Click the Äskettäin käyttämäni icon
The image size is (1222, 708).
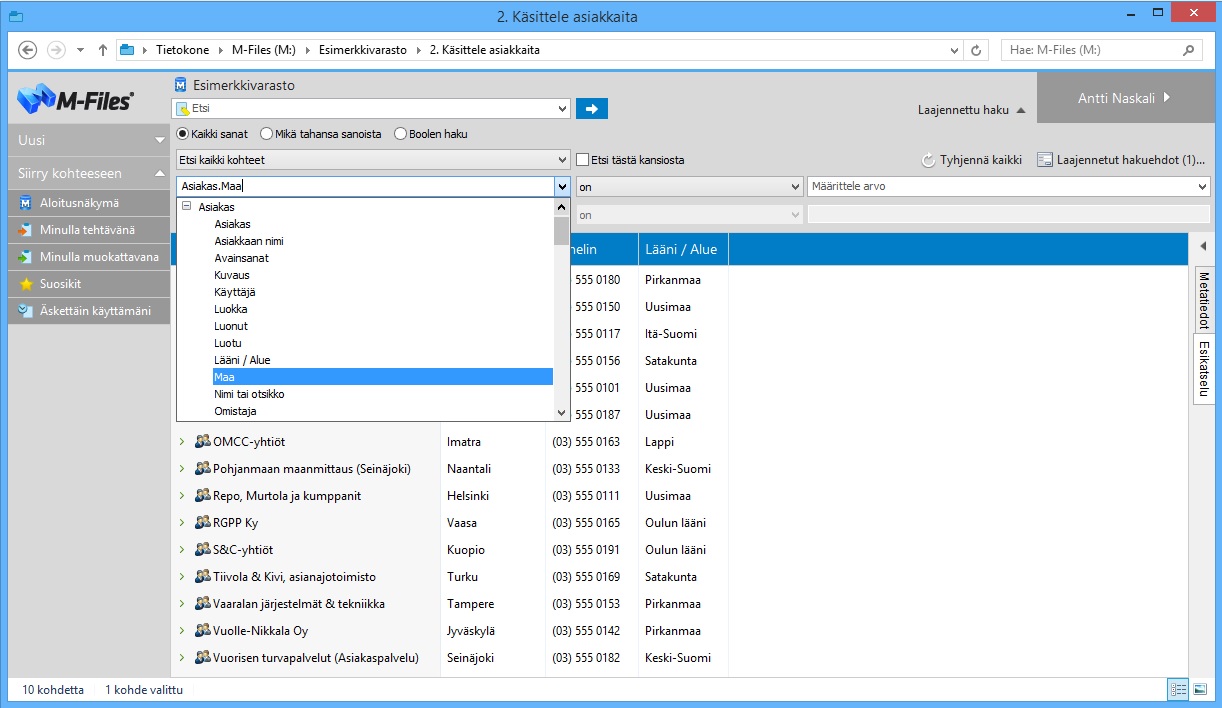pos(26,311)
